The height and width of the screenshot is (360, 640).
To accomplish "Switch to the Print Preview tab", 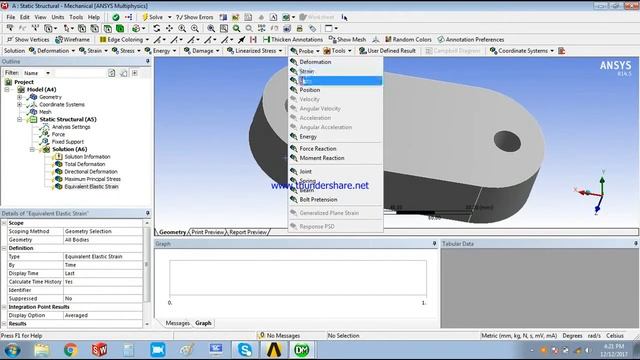I will point(207,232).
